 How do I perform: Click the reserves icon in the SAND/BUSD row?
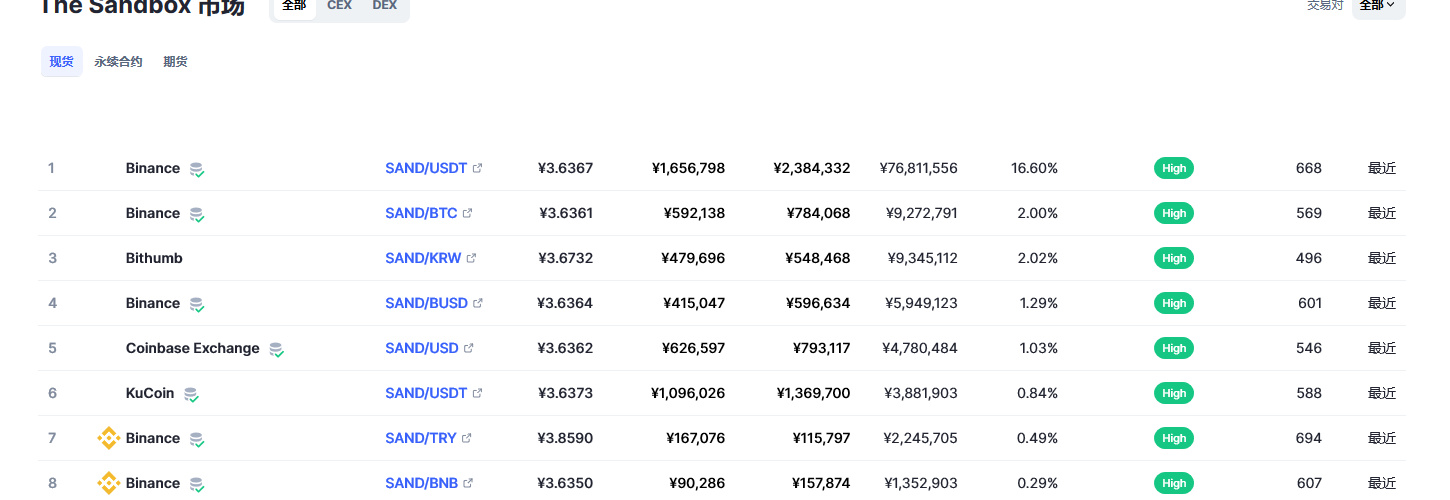tap(197, 304)
